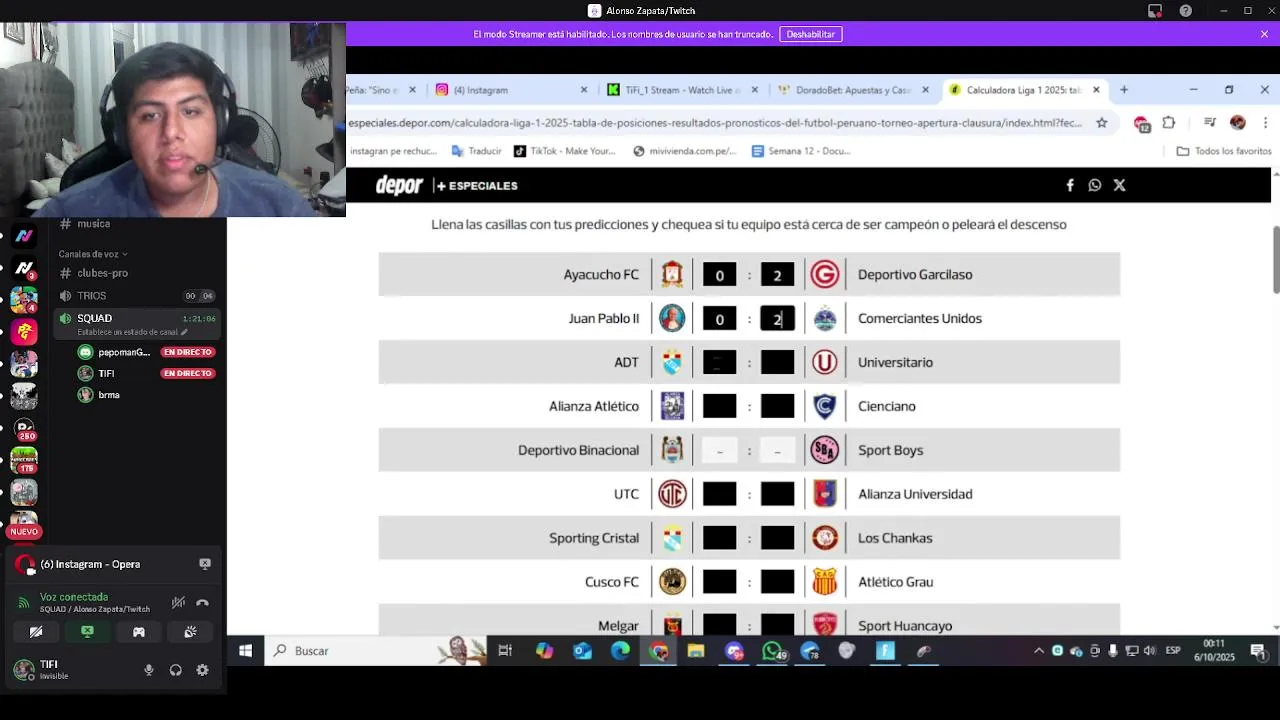Open Discord activities game controller button
The image size is (1280, 720).
139,632
